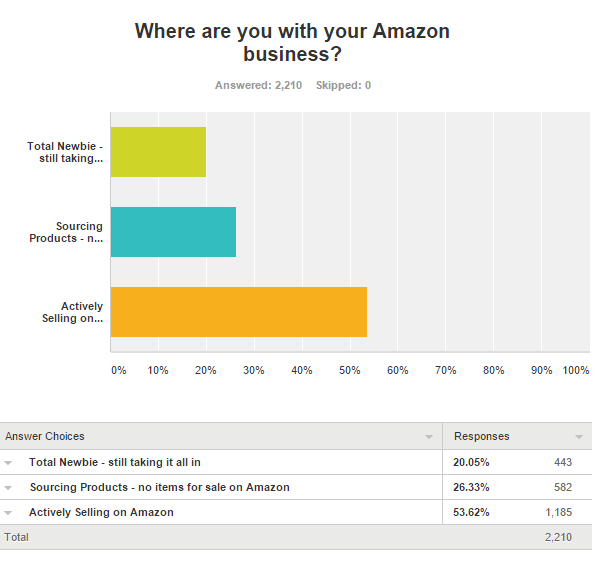Click the Answer Choices column header text
This screenshot has width=600, height=567.
[45, 436]
